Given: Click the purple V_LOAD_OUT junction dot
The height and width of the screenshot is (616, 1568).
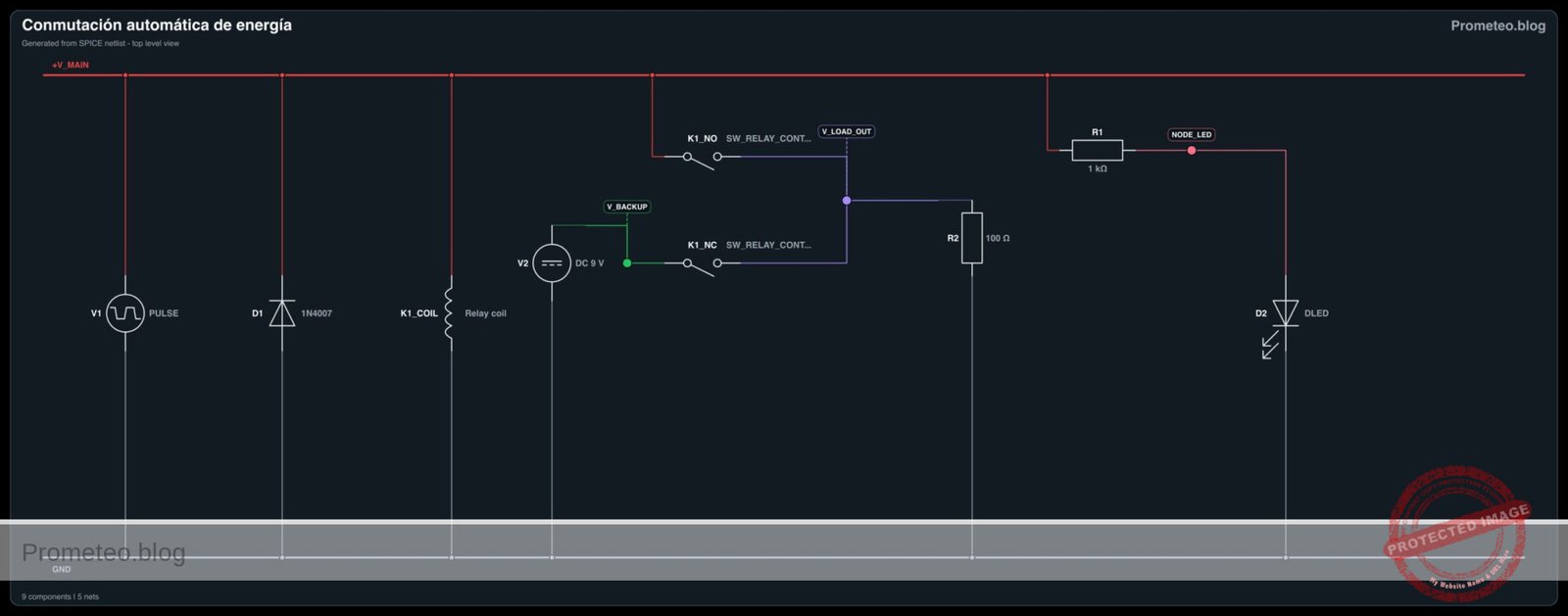Looking at the screenshot, I should (x=847, y=201).
